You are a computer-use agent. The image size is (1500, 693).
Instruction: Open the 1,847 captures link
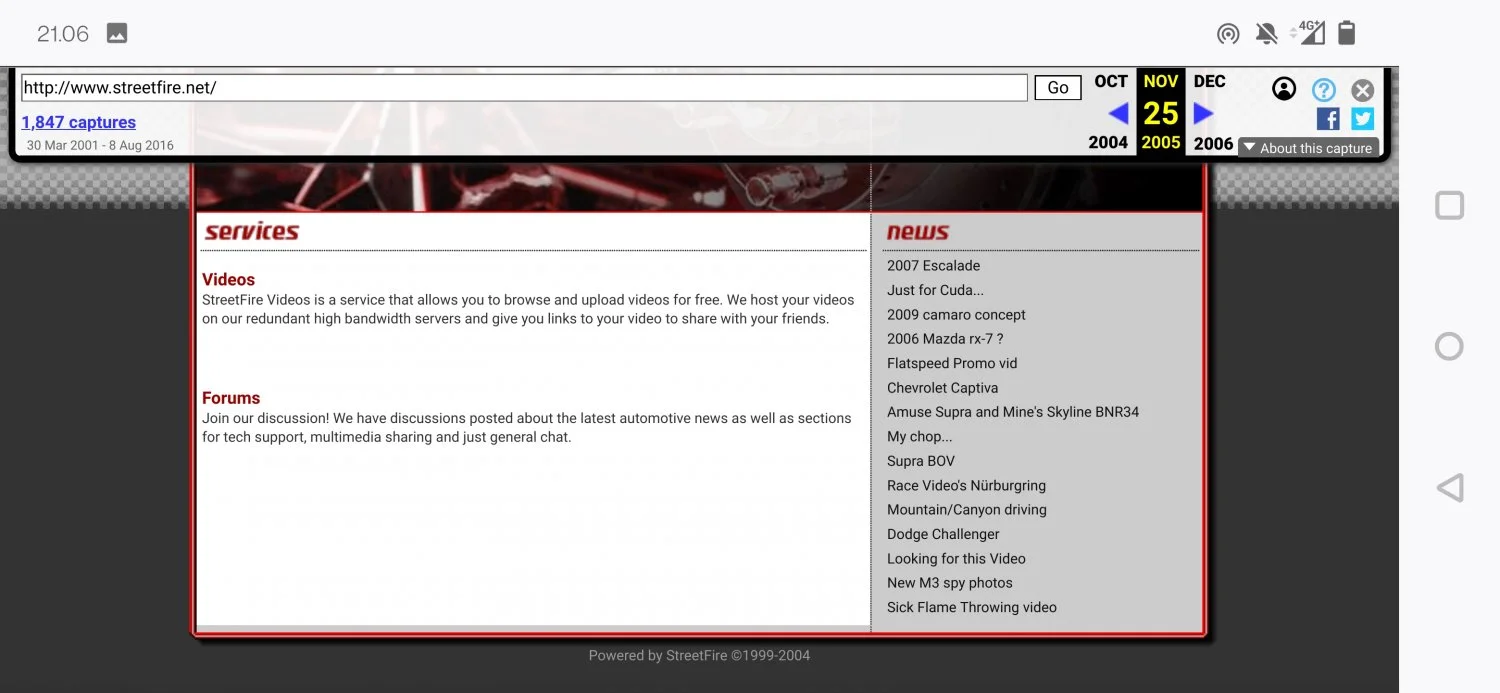(x=78, y=121)
